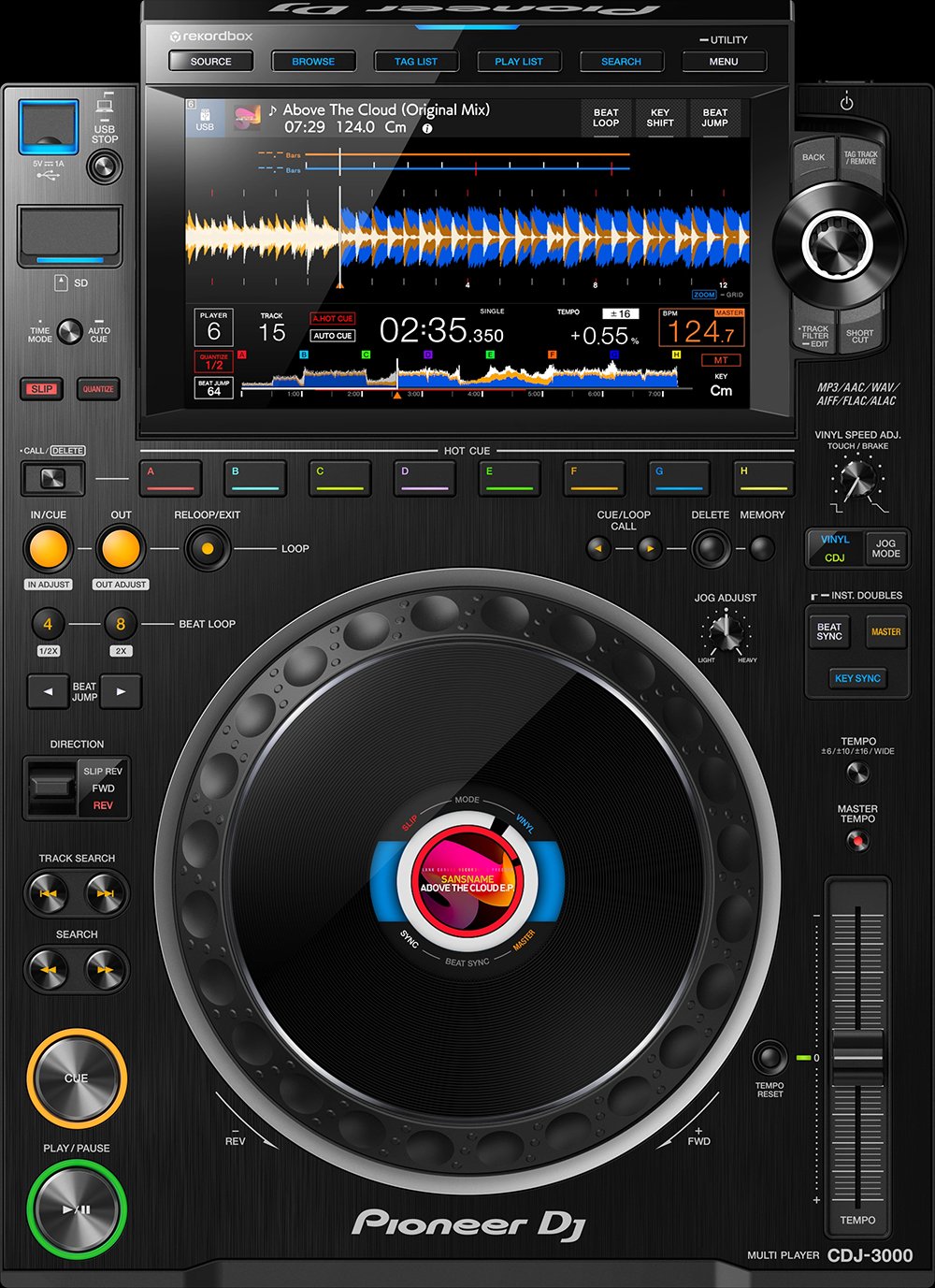Activate KEY SYNC
This screenshot has height=1288, width=935.
(857, 678)
